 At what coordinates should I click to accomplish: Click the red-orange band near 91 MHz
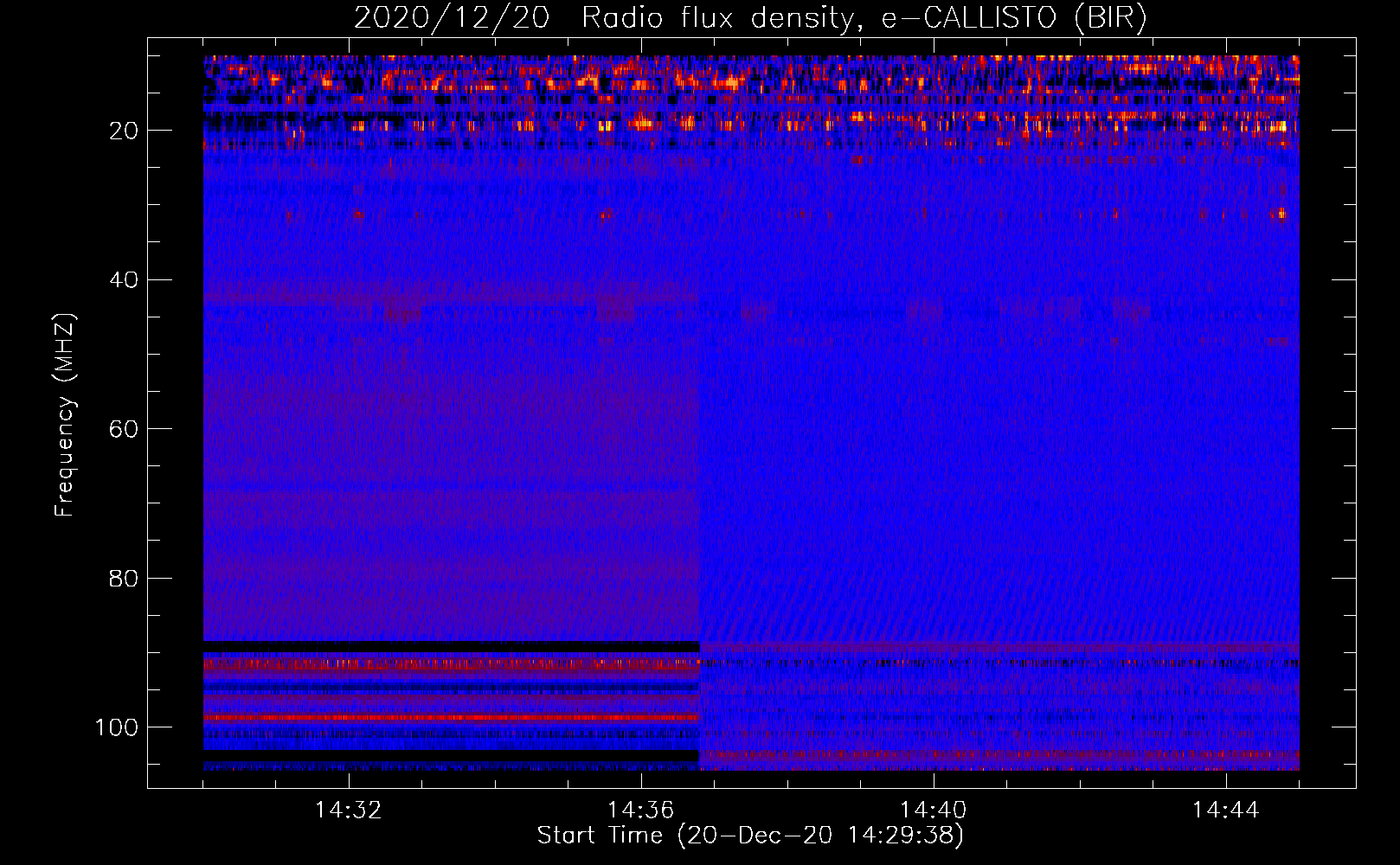pyautogui.click(x=450, y=664)
